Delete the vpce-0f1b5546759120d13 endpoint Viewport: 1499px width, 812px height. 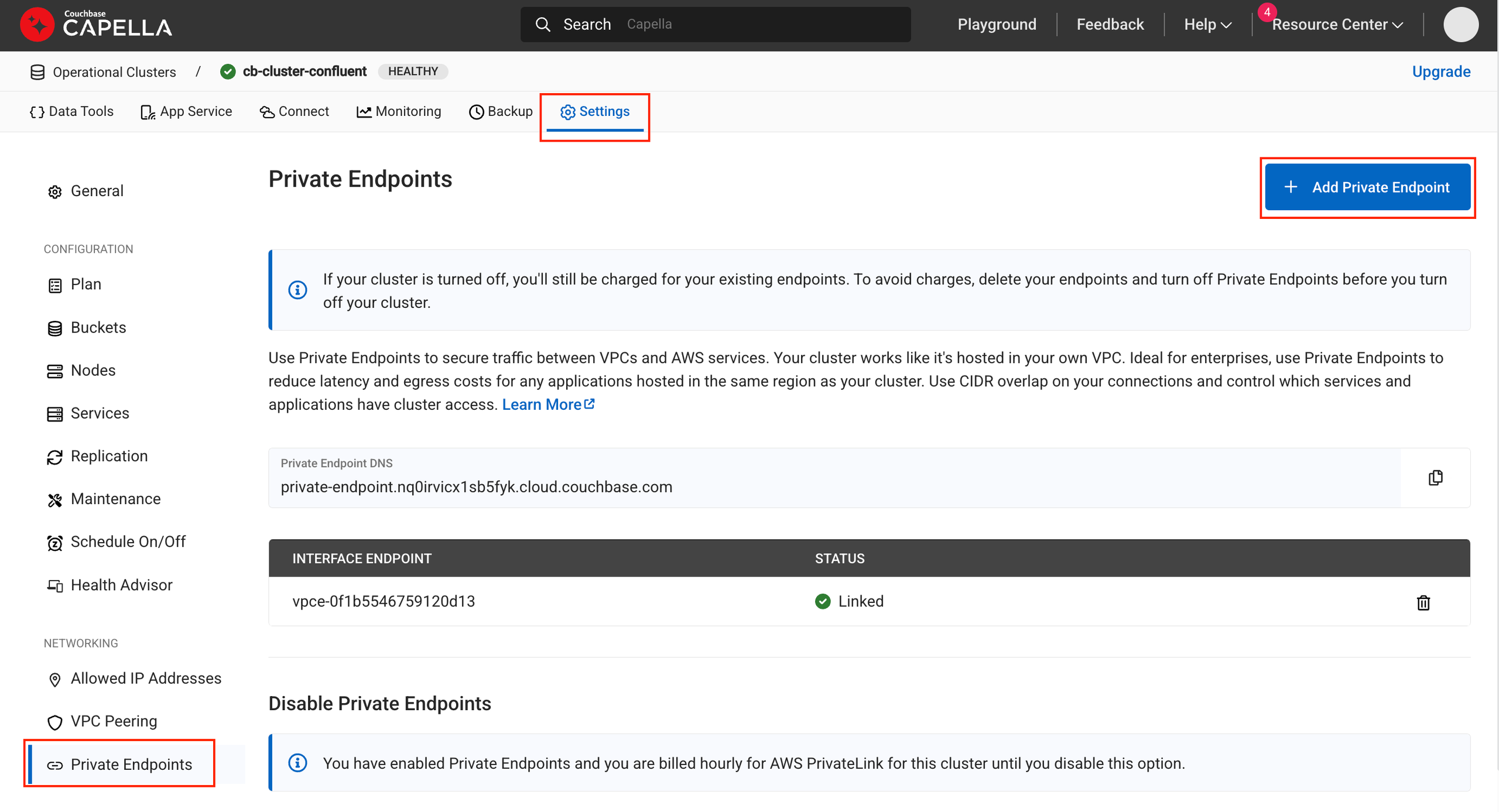point(1423,602)
